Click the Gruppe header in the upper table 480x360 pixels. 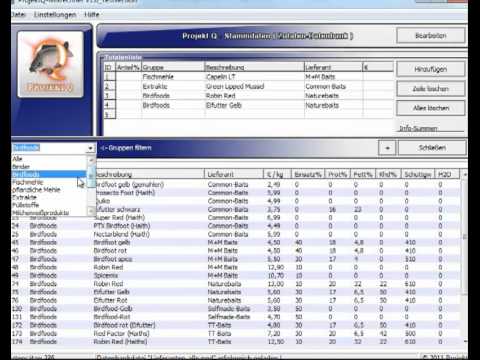[173, 67]
